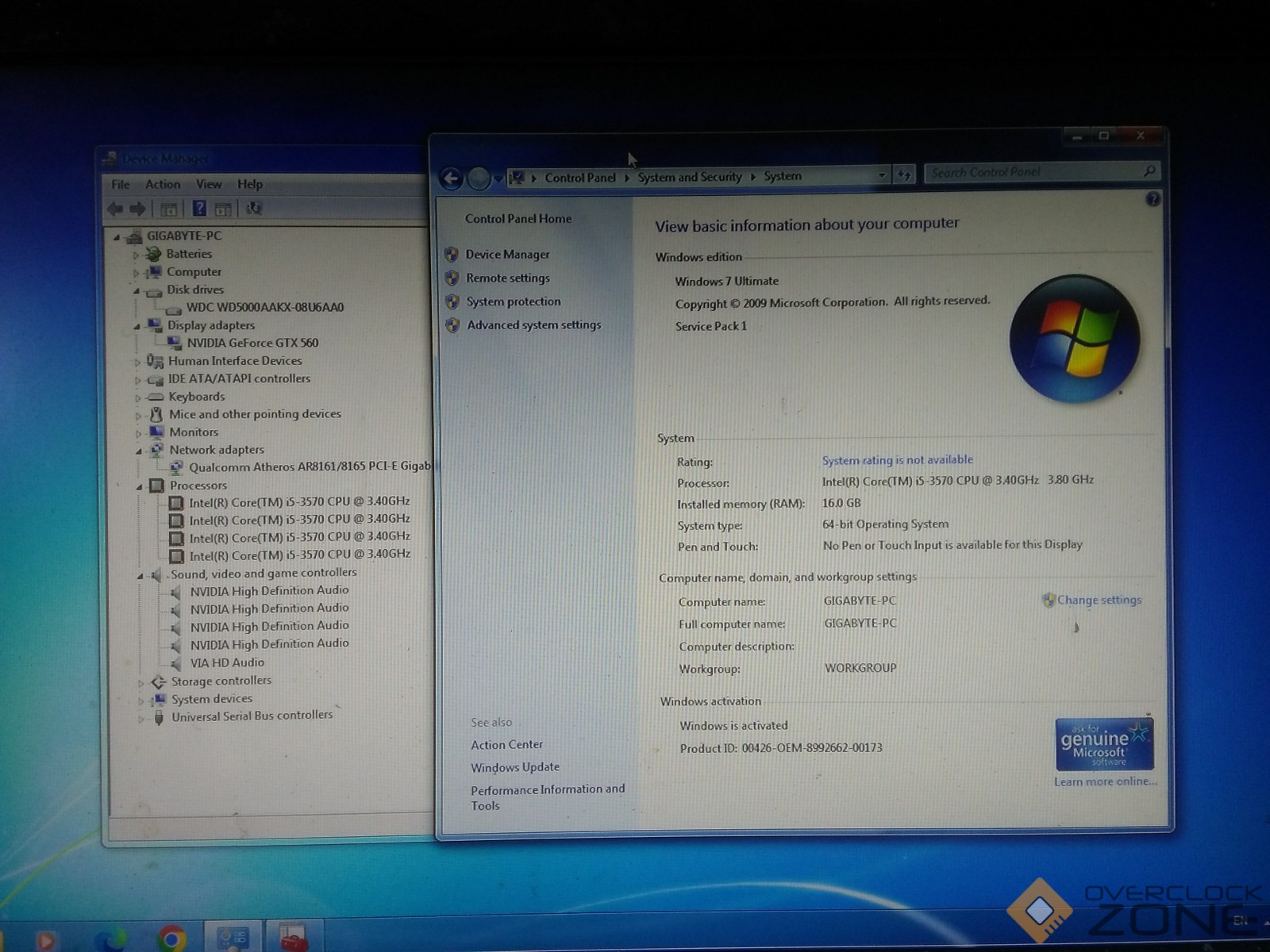The height and width of the screenshot is (952, 1270).
Task: Select the Batteries icon in device tree
Action: 153,254
